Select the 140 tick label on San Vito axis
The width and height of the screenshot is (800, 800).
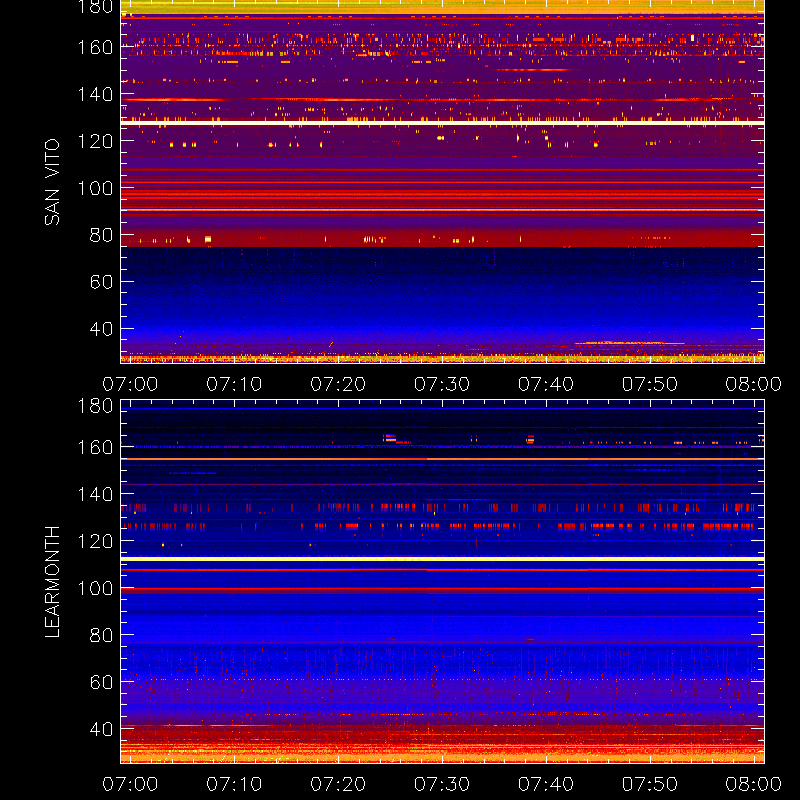pyautogui.click(x=95, y=94)
